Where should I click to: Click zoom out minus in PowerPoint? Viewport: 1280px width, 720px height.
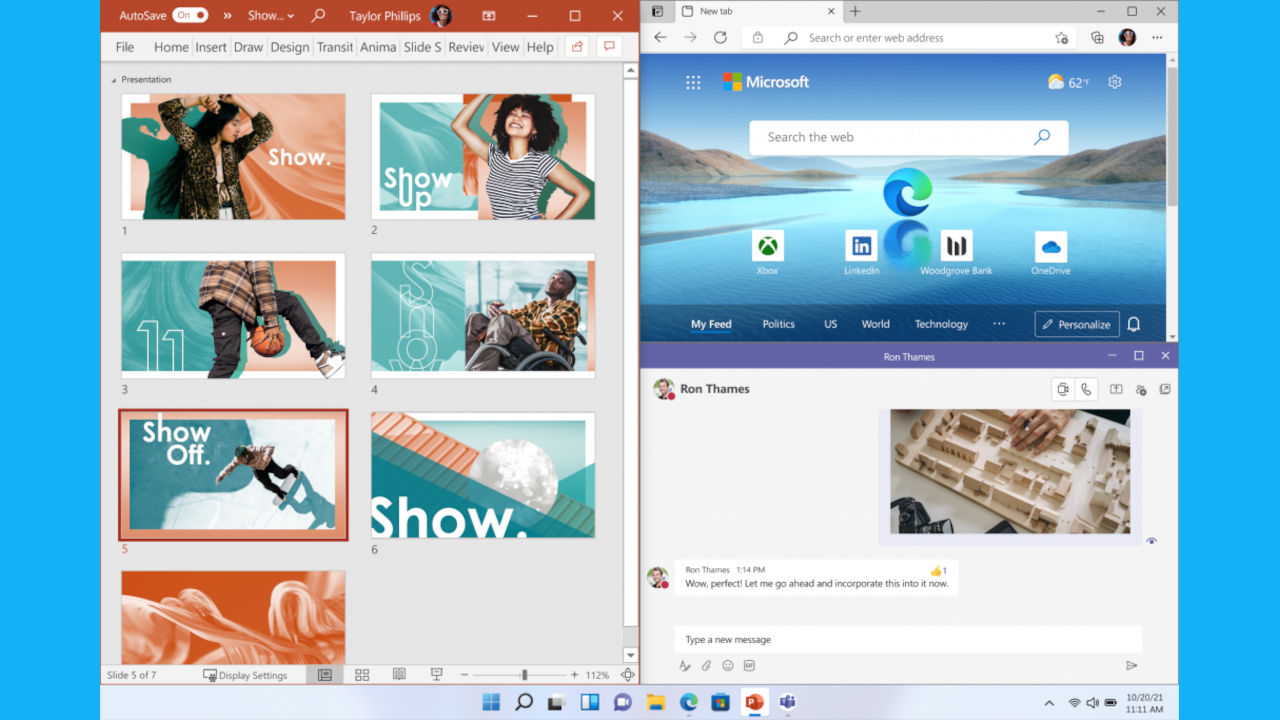[x=464, y=675]
